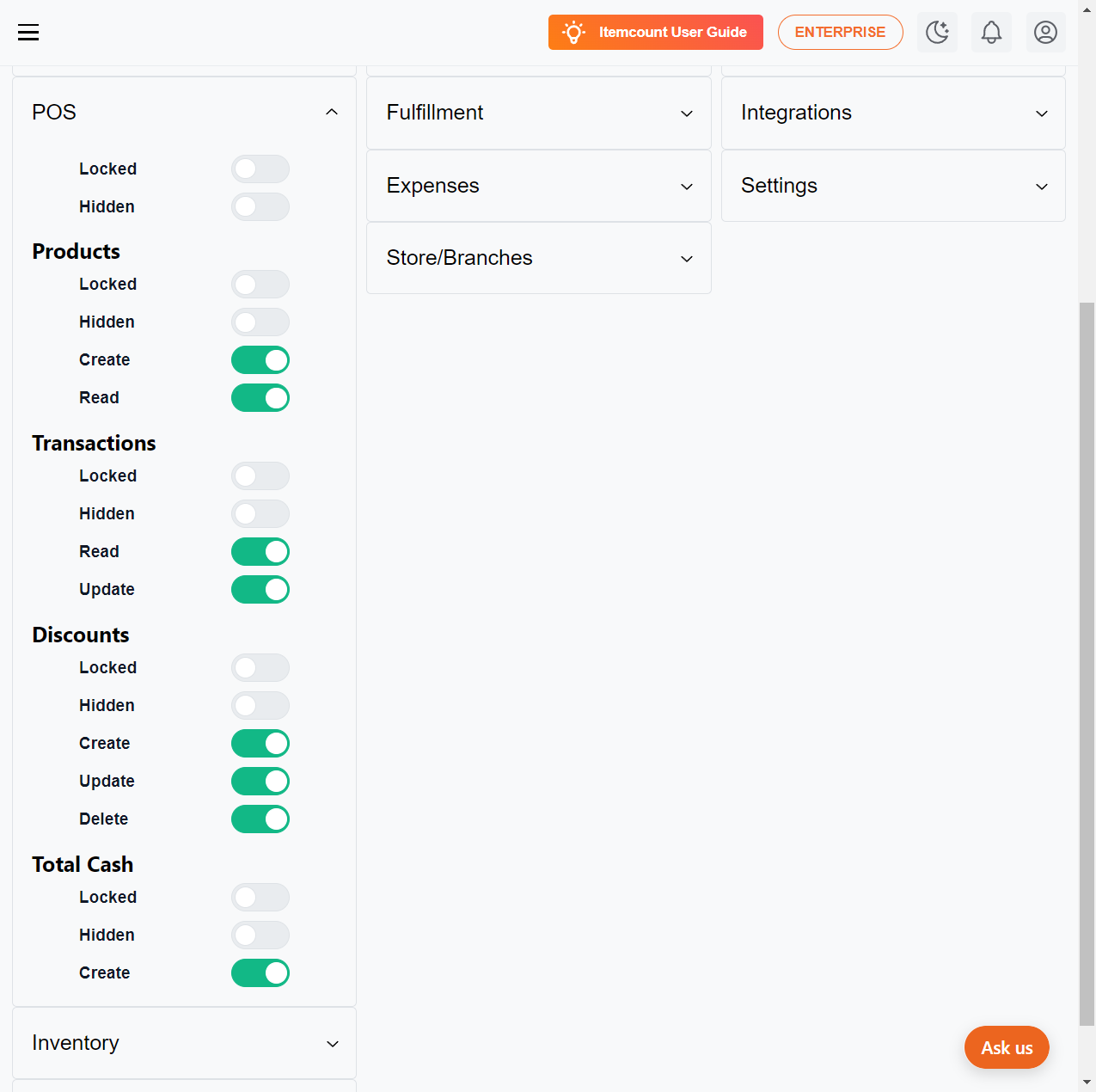Open notifications bell
The width and height of the screenshot is (1096, 1092).
point(991,33)
